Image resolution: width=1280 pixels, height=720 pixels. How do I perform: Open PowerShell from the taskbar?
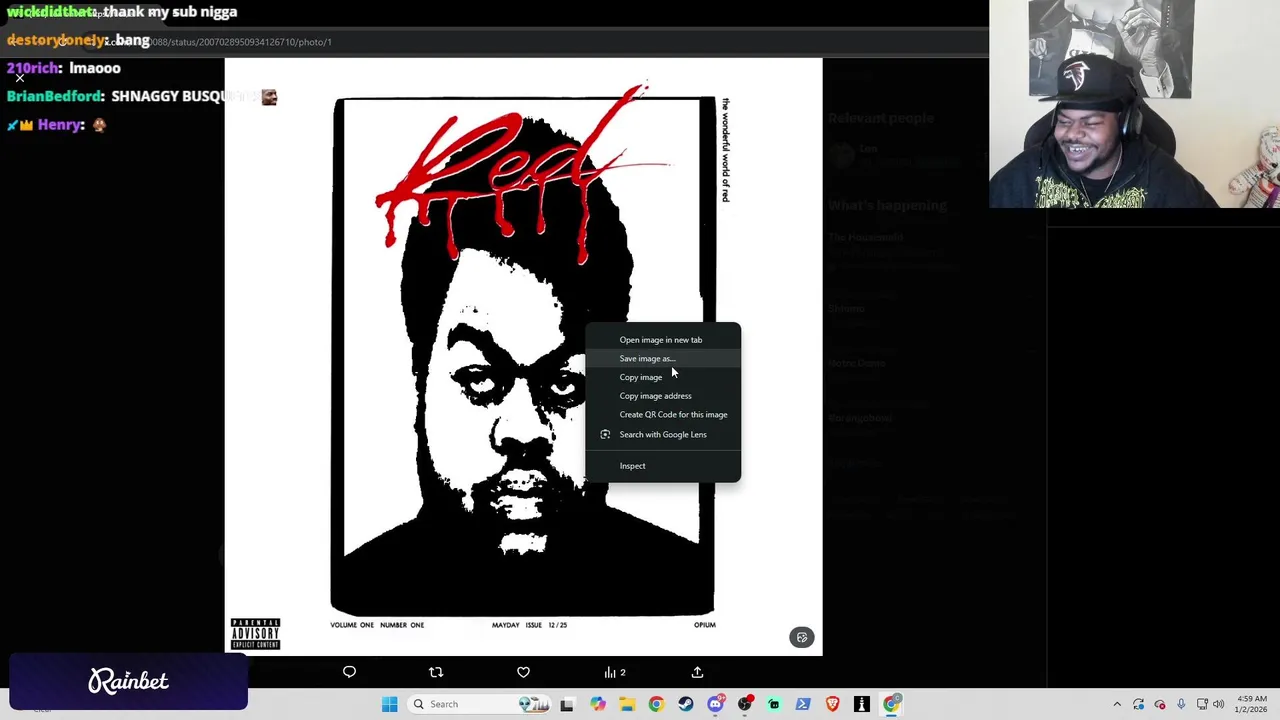point(803,704)
